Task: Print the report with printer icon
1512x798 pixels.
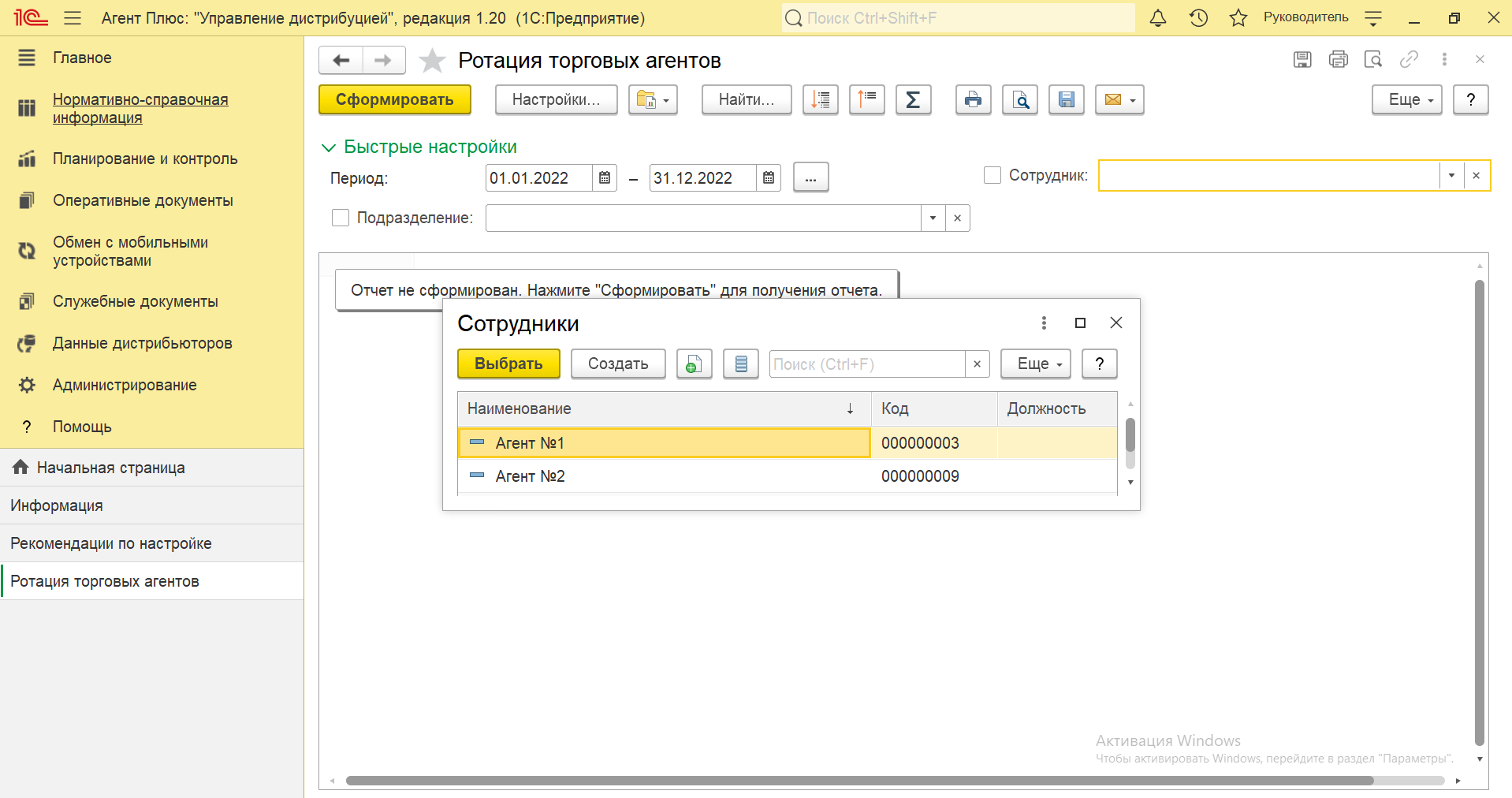Action: (974, 99)
